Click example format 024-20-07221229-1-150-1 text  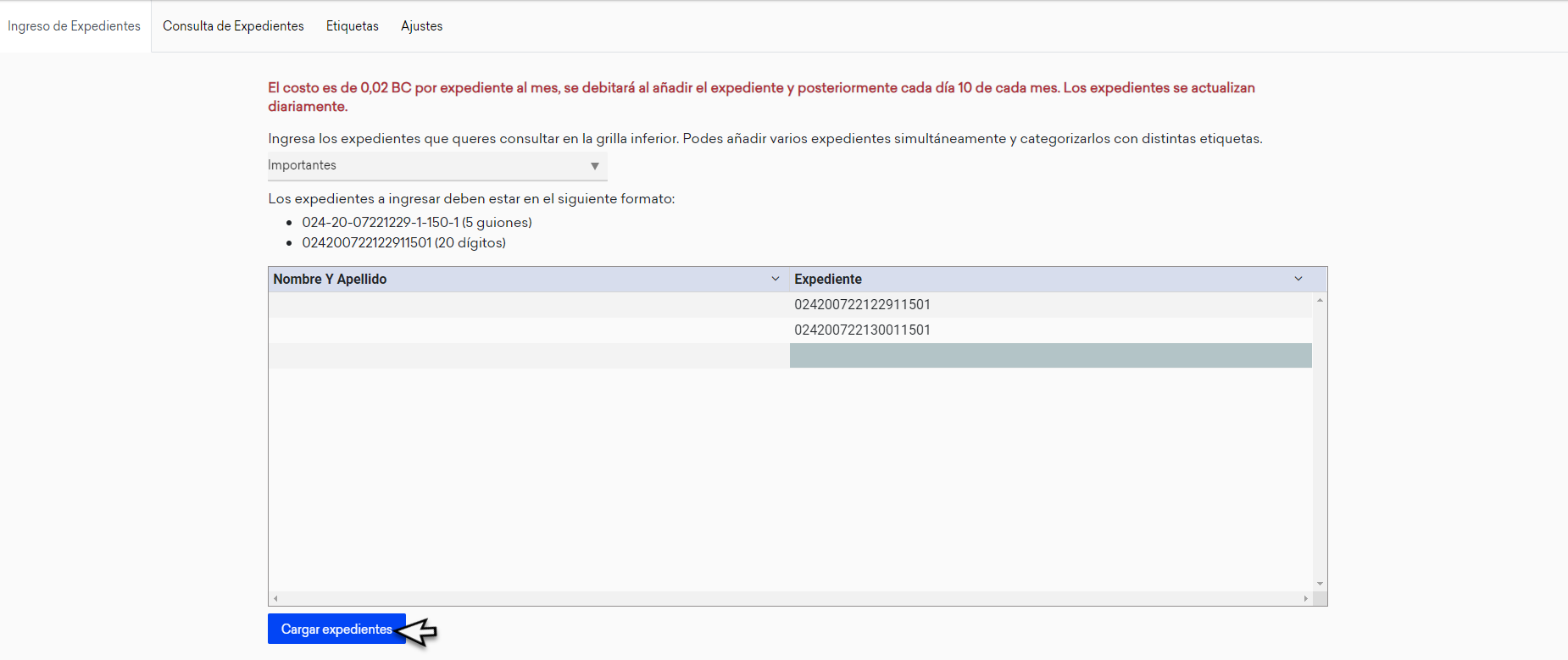click(x=417, y=223)
